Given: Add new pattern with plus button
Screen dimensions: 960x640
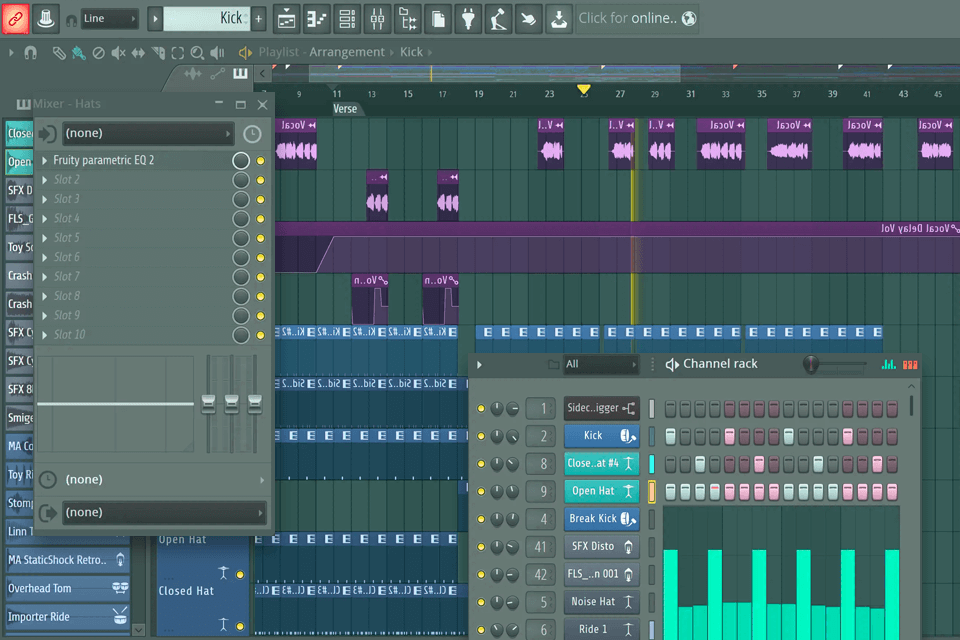Looking at the screenshot, I should (258, 19).
